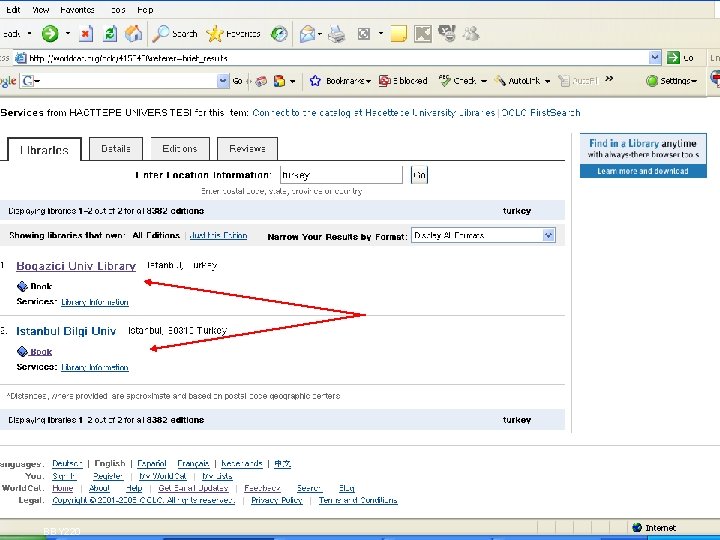Image resolution: width=720 pixels, height=540 pixels.
Task: Open Google toolbar Settings
Action: [x=671, y=81]
